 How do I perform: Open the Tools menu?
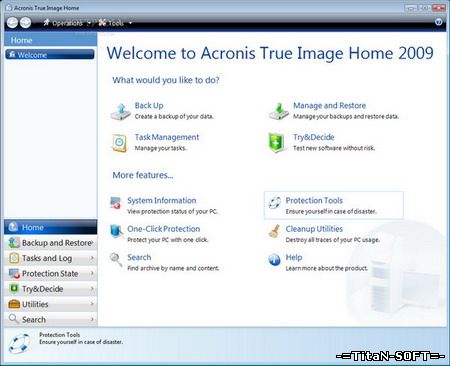[115, 23]
